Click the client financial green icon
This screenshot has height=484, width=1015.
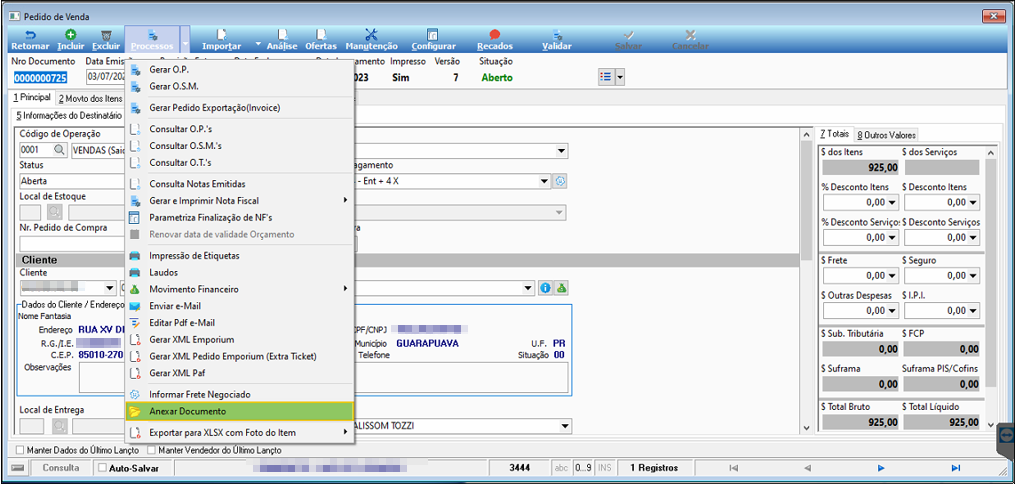click(x=561, y=287)
